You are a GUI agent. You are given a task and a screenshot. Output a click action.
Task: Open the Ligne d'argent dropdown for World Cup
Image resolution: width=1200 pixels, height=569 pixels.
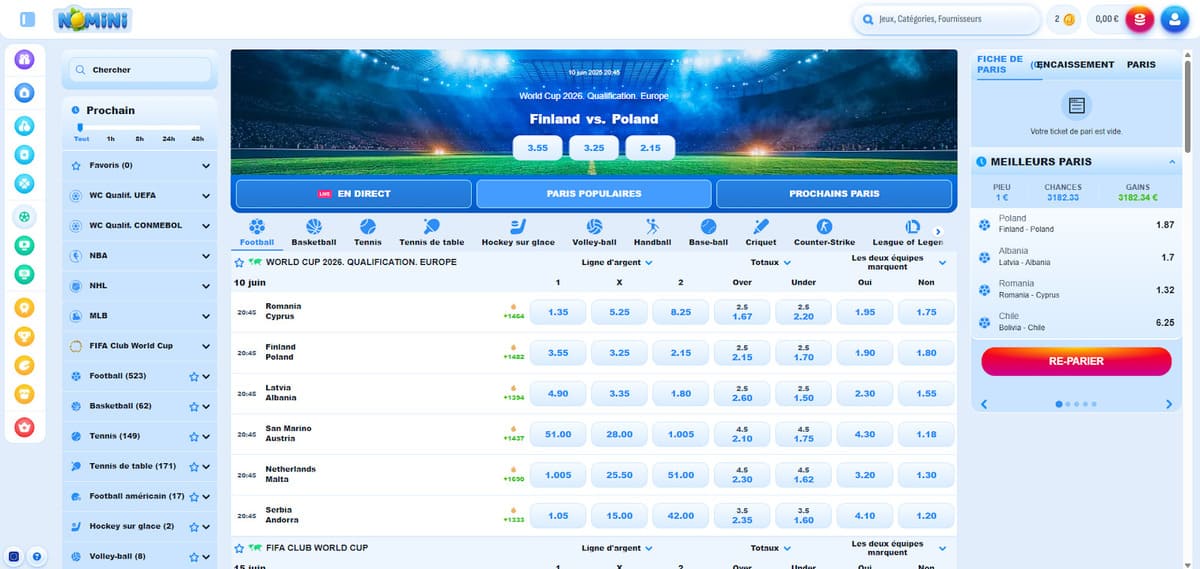point(617,263)
